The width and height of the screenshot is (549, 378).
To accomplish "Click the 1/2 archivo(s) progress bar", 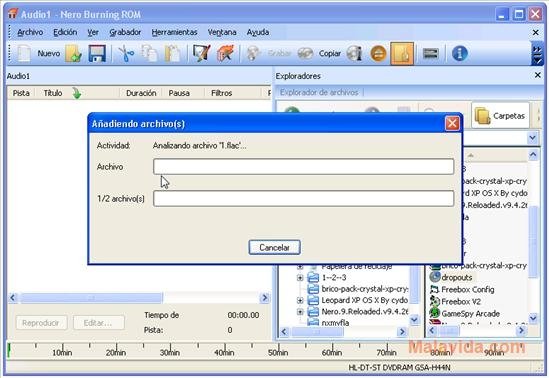I will tap(304, 198).
